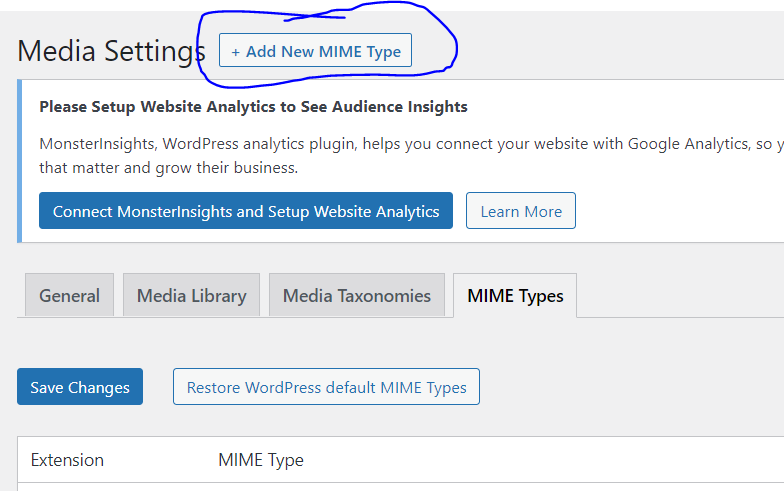
Task: Click the MonsterInsights description paragraph
Action: tap(411, 156)
